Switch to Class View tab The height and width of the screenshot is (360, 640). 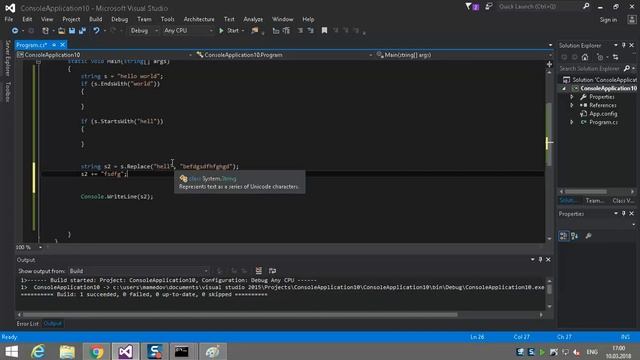pos(623,200)
